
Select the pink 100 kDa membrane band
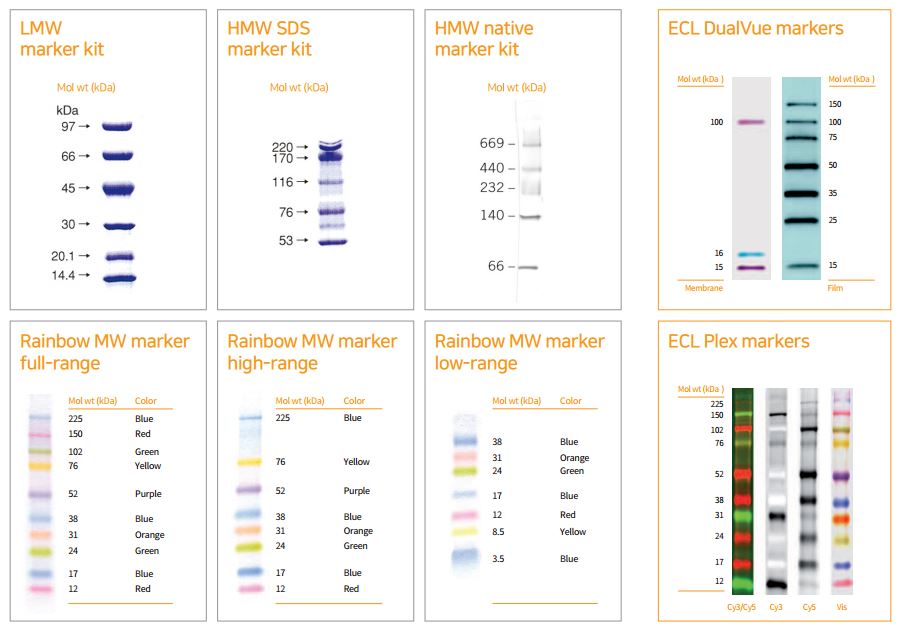pos(751,122)
